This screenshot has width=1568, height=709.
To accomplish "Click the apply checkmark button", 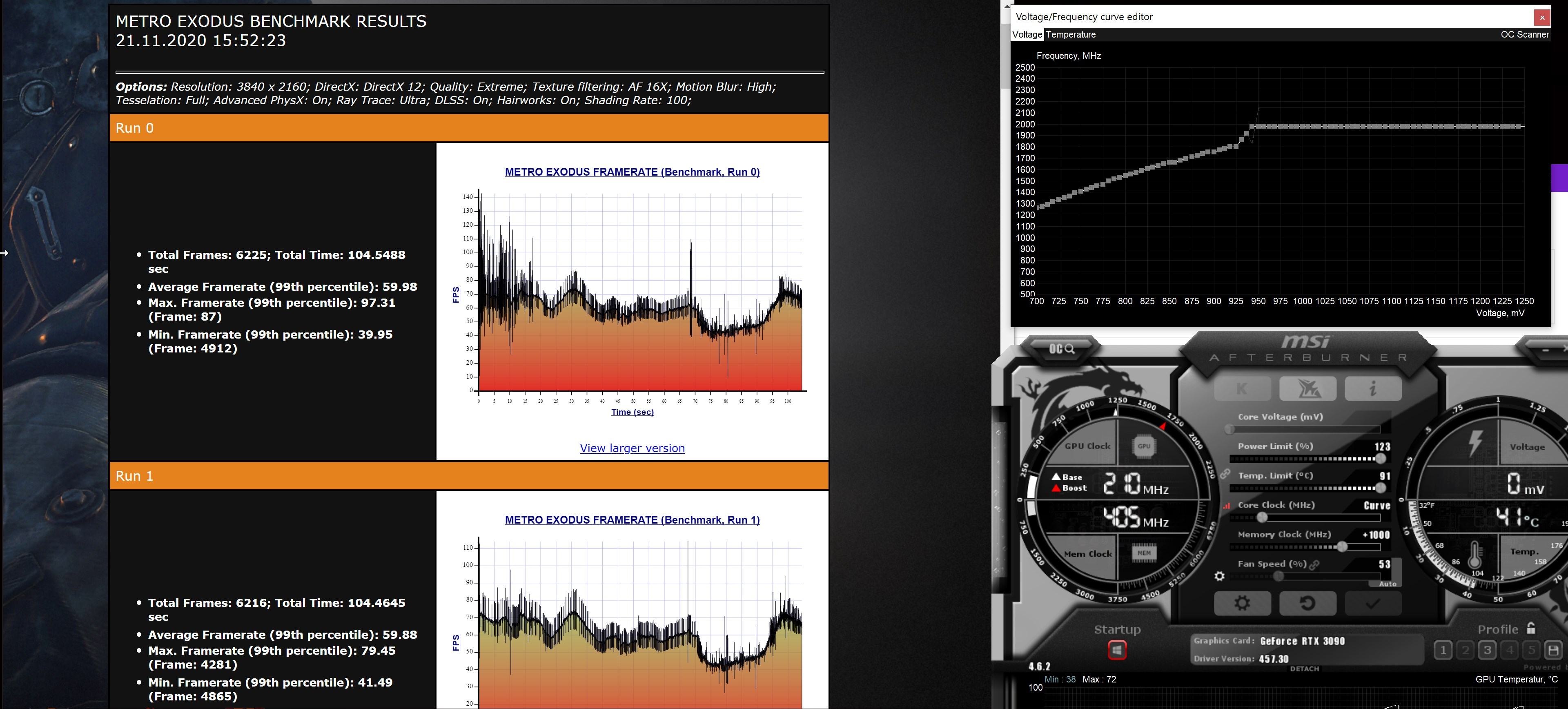I will click(x=1372, y=603).
